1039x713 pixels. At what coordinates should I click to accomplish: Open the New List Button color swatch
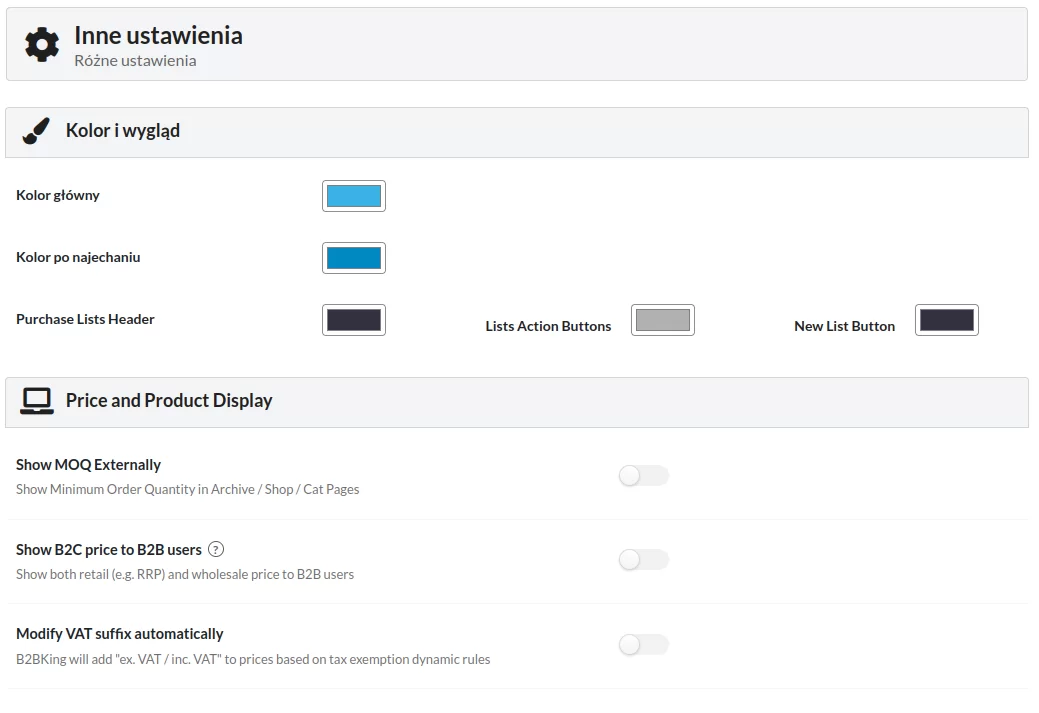point(946,320)
